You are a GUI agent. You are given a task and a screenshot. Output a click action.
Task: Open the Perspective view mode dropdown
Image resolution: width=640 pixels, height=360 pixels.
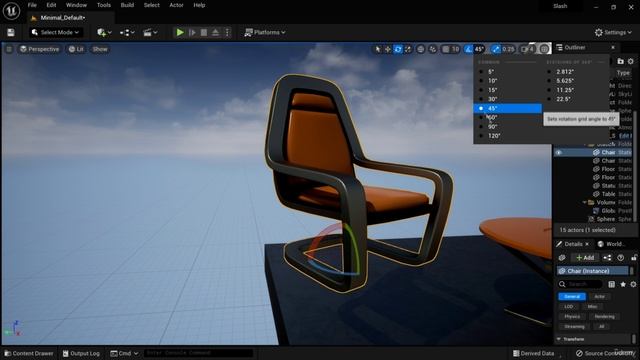coord(40,49)
